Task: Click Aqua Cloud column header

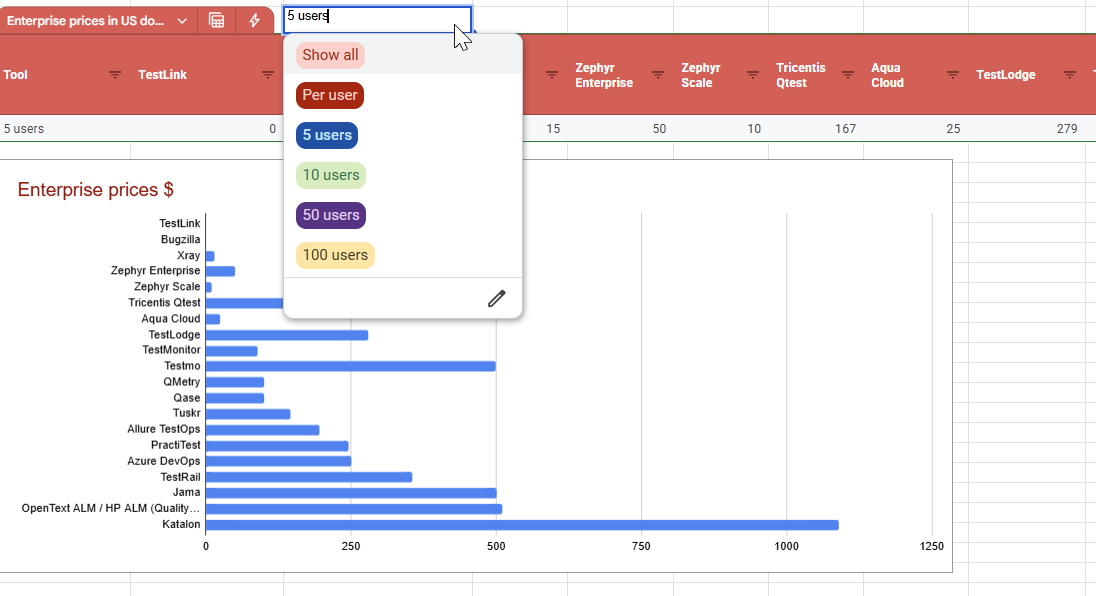Action: point(887,75)
